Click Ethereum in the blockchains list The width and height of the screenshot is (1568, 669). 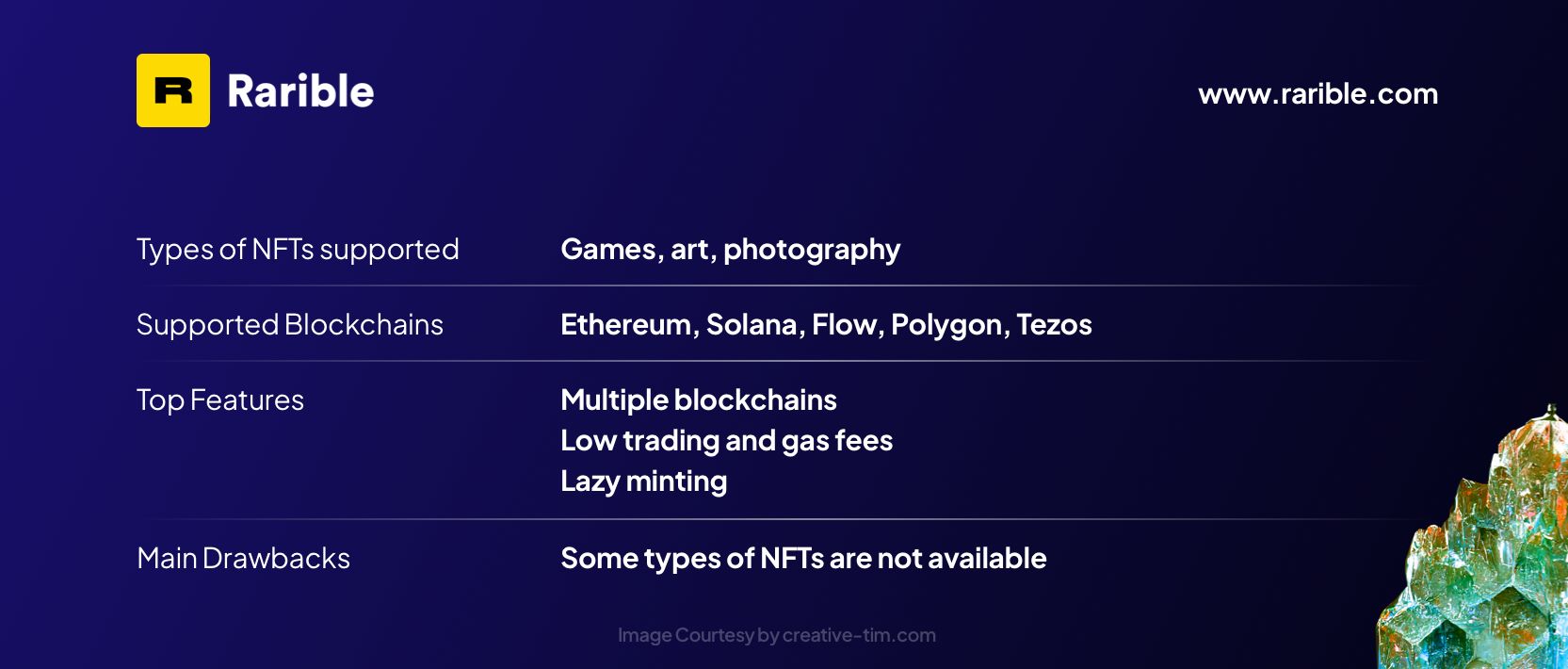[x=626, y=324]
